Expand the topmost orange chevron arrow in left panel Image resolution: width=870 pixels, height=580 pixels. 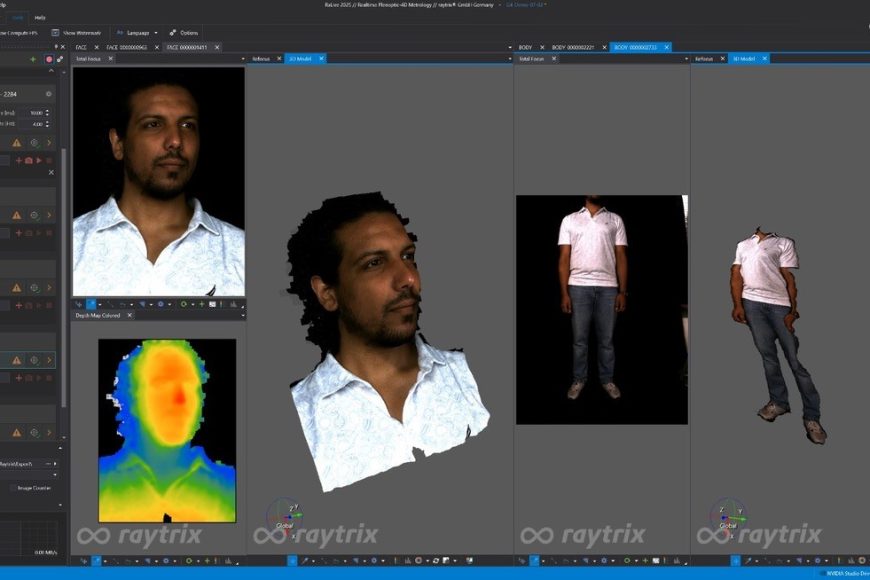(49, 143)
